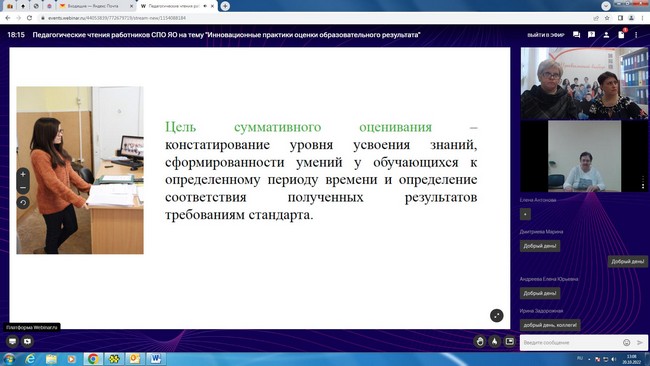This screenshot has height=366, width=650.
Task: Show the participants list icon
Action: [606, 35]
